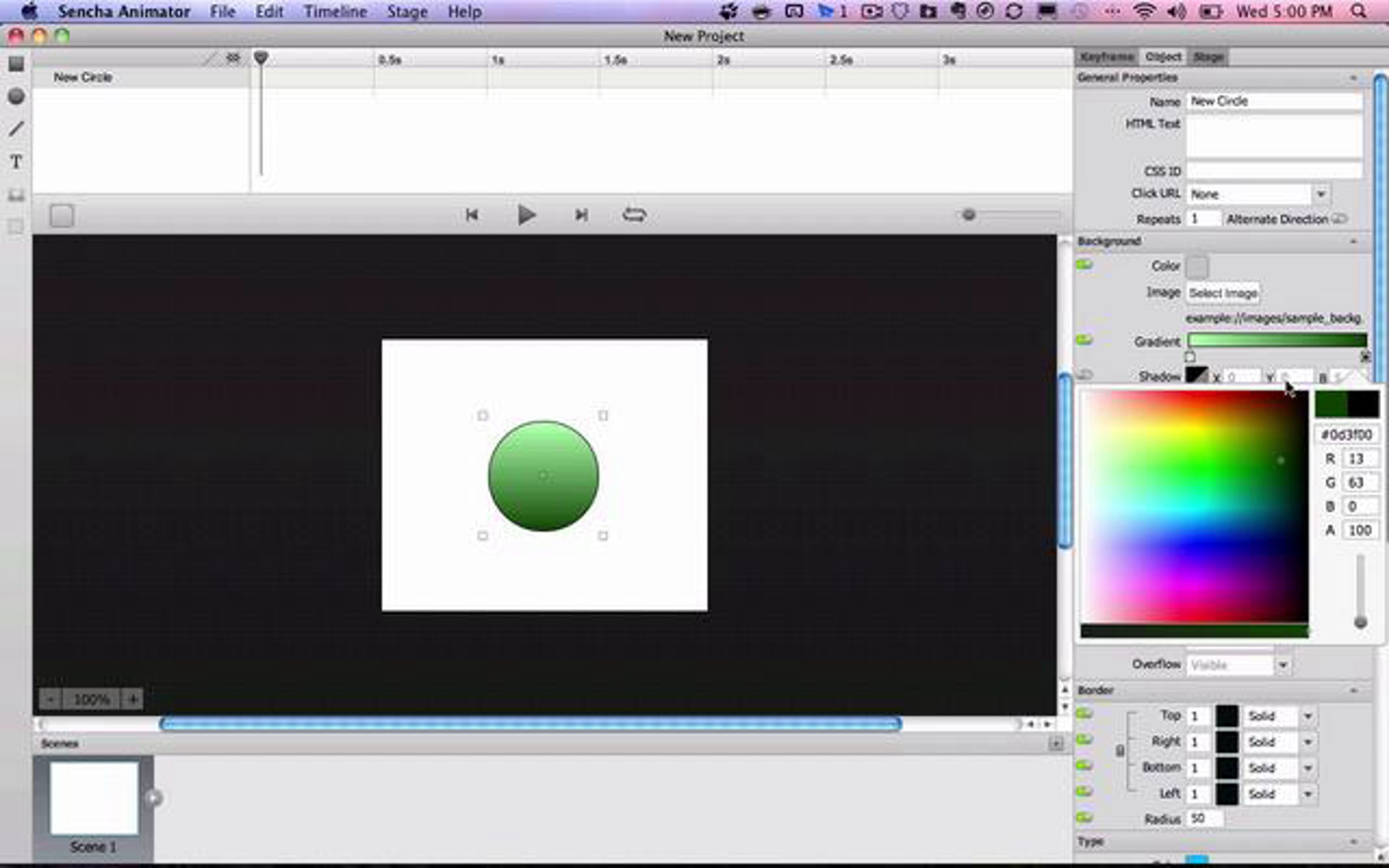1389x868 pixels.
Task: Open the Edit menu
Action: [269, 12]
